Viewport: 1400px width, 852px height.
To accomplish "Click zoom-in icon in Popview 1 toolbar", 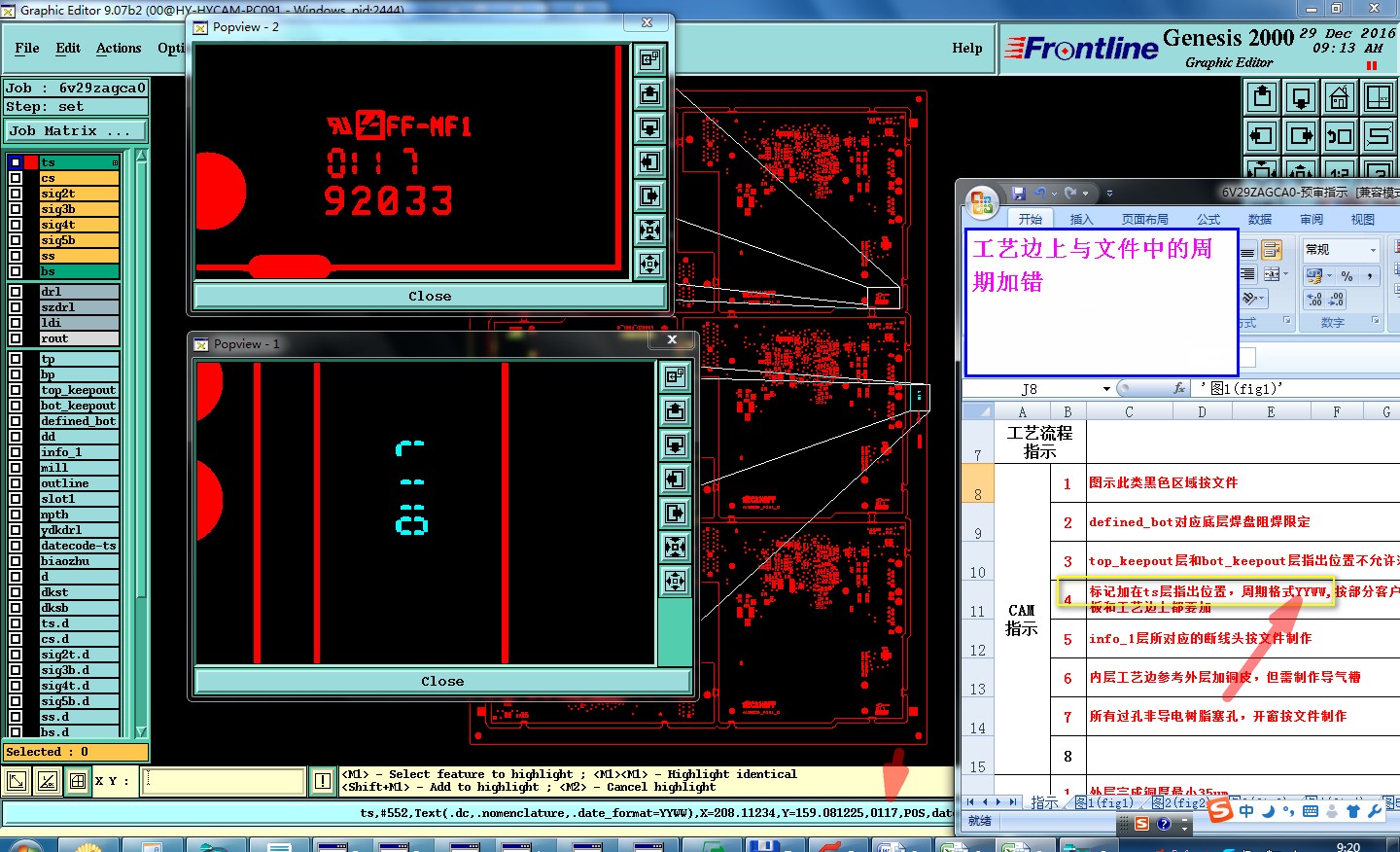I will point(675,547).
